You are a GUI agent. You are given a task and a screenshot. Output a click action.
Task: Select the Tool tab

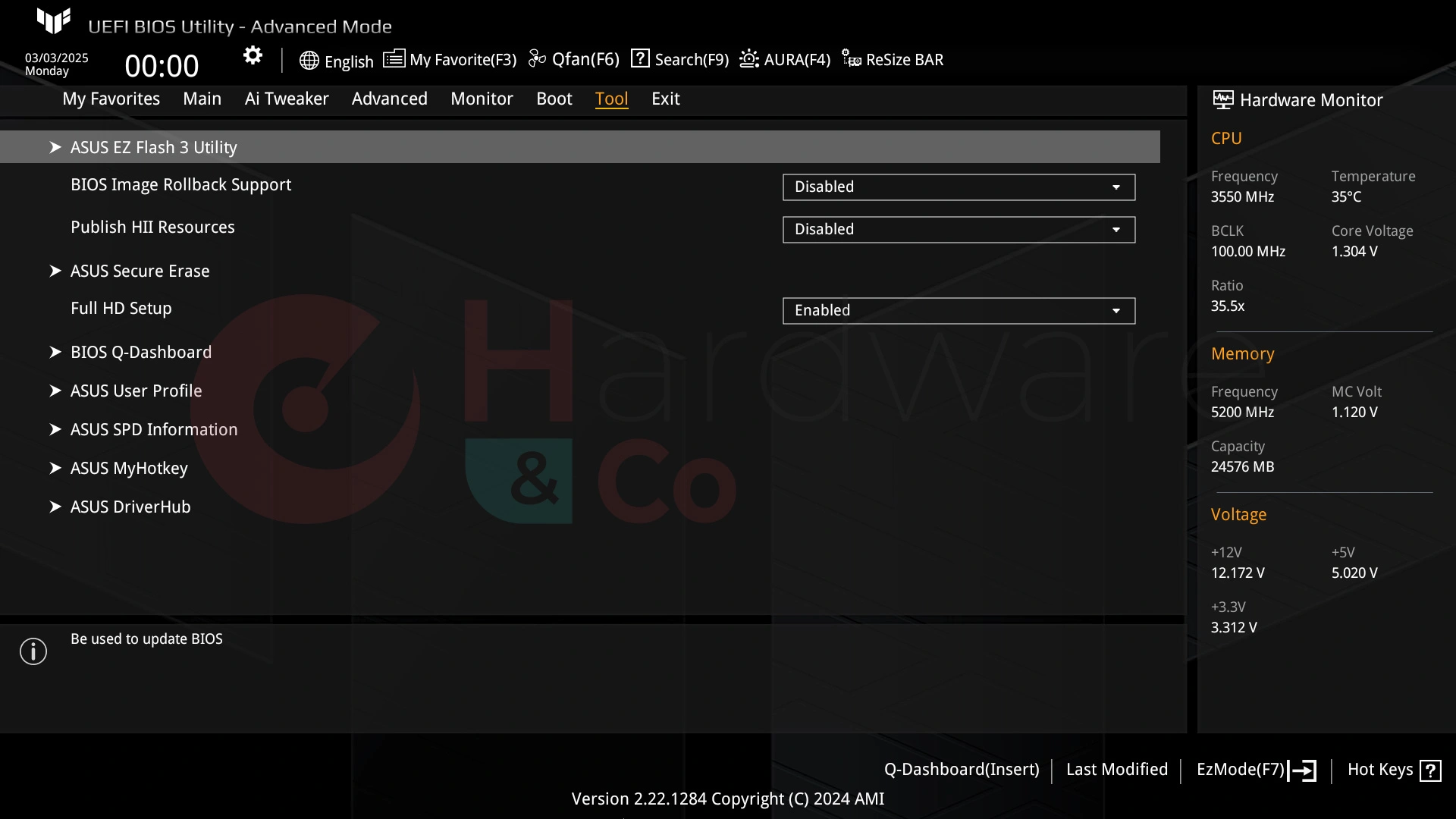[611, 99]
